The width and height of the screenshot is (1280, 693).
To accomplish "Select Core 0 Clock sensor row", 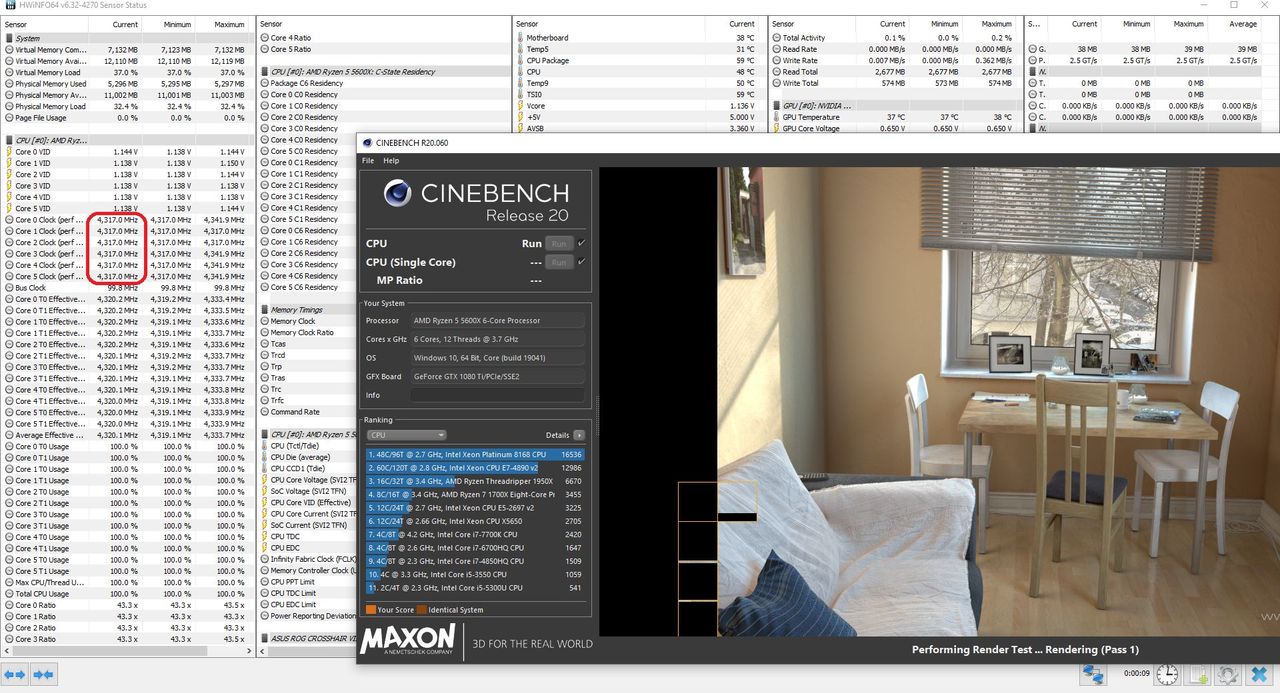I will click(126, 219).
